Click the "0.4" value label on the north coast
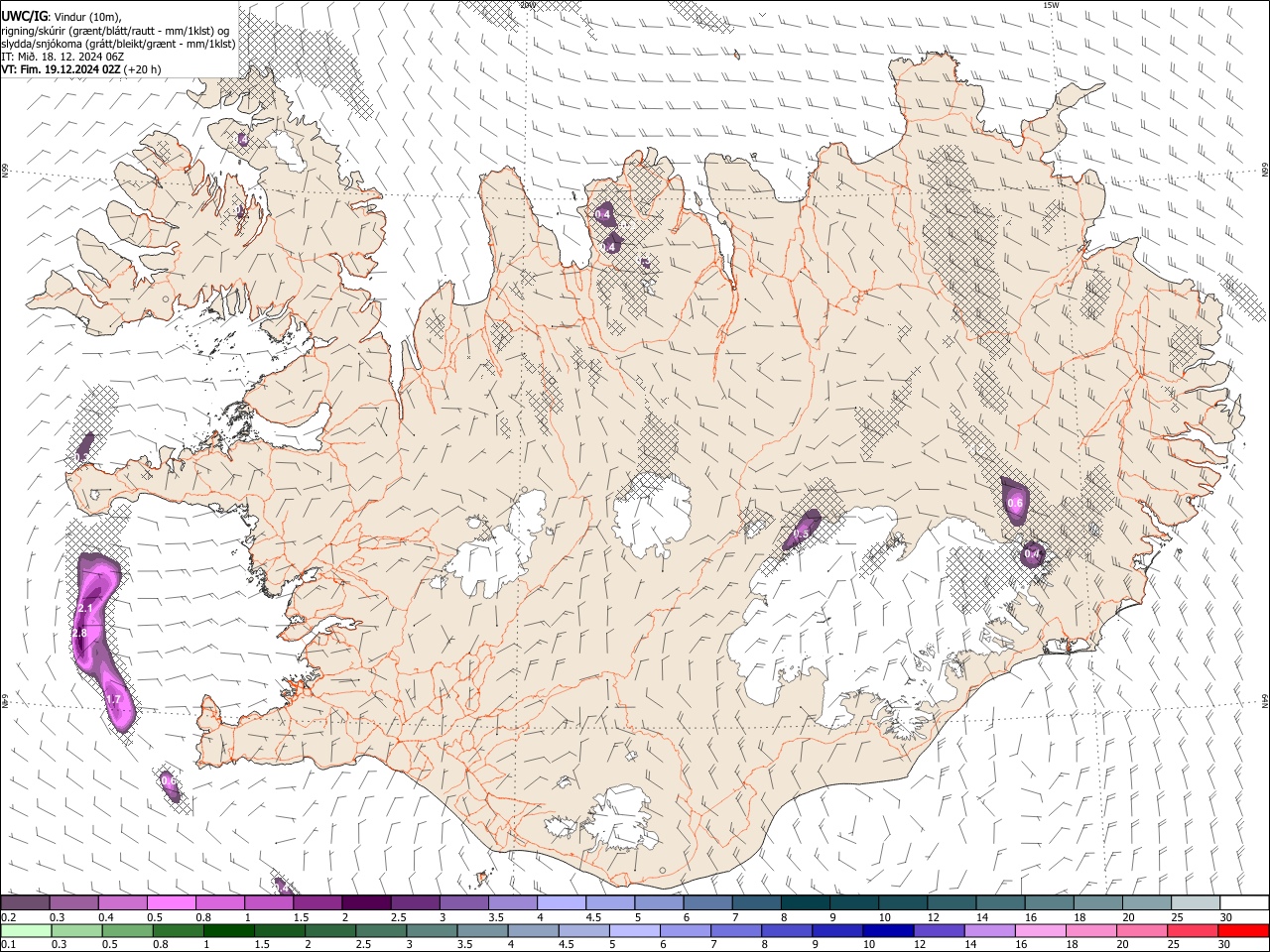 point(602,214)
